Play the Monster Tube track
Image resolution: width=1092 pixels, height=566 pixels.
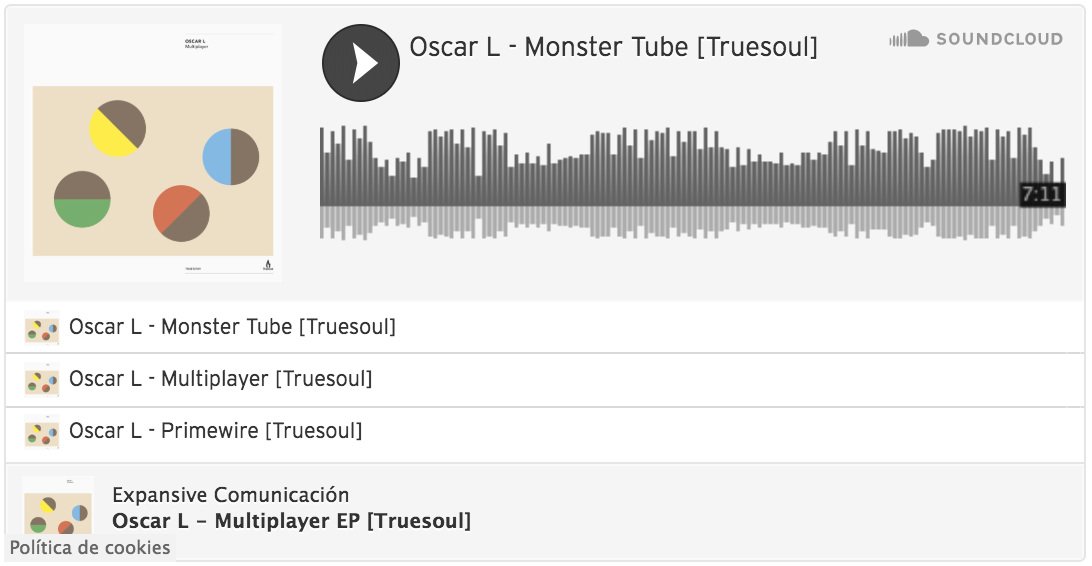click(x=361, y=63)
